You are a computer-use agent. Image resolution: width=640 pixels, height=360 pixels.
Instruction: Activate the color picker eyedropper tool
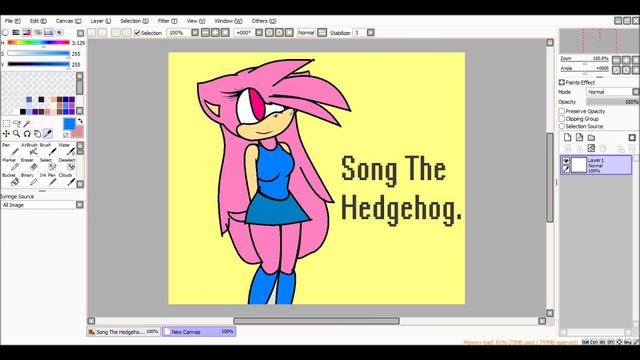48,133
